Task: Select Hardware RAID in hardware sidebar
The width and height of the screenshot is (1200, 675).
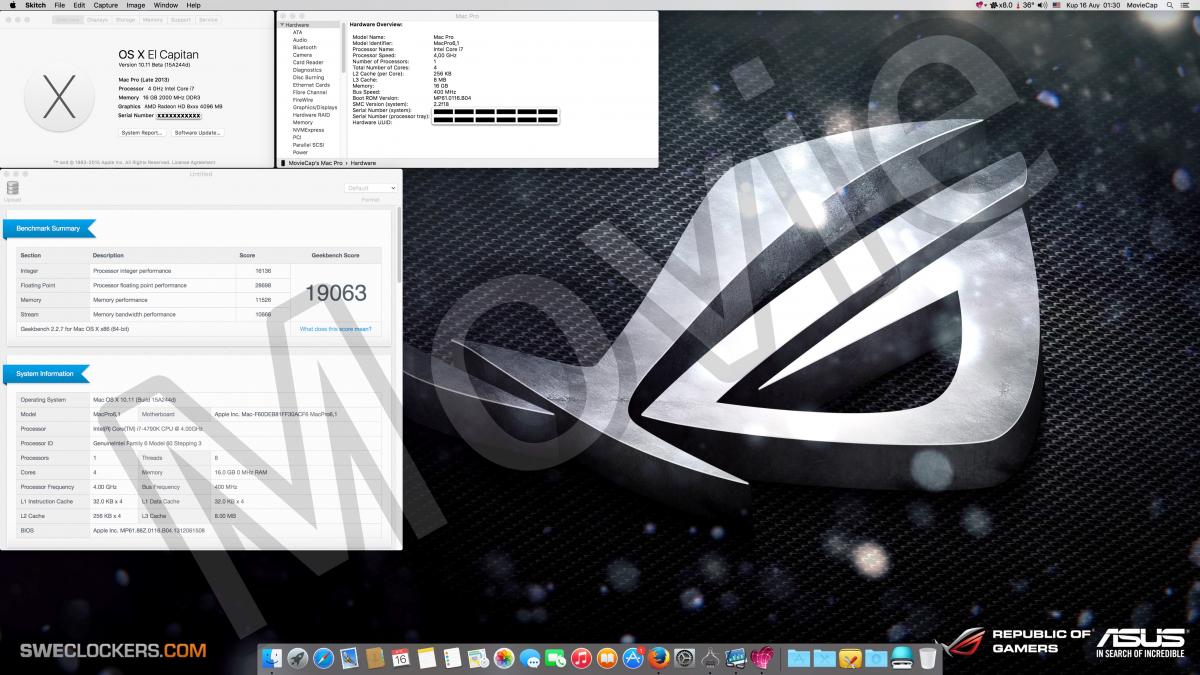Action: pos(311,114)
